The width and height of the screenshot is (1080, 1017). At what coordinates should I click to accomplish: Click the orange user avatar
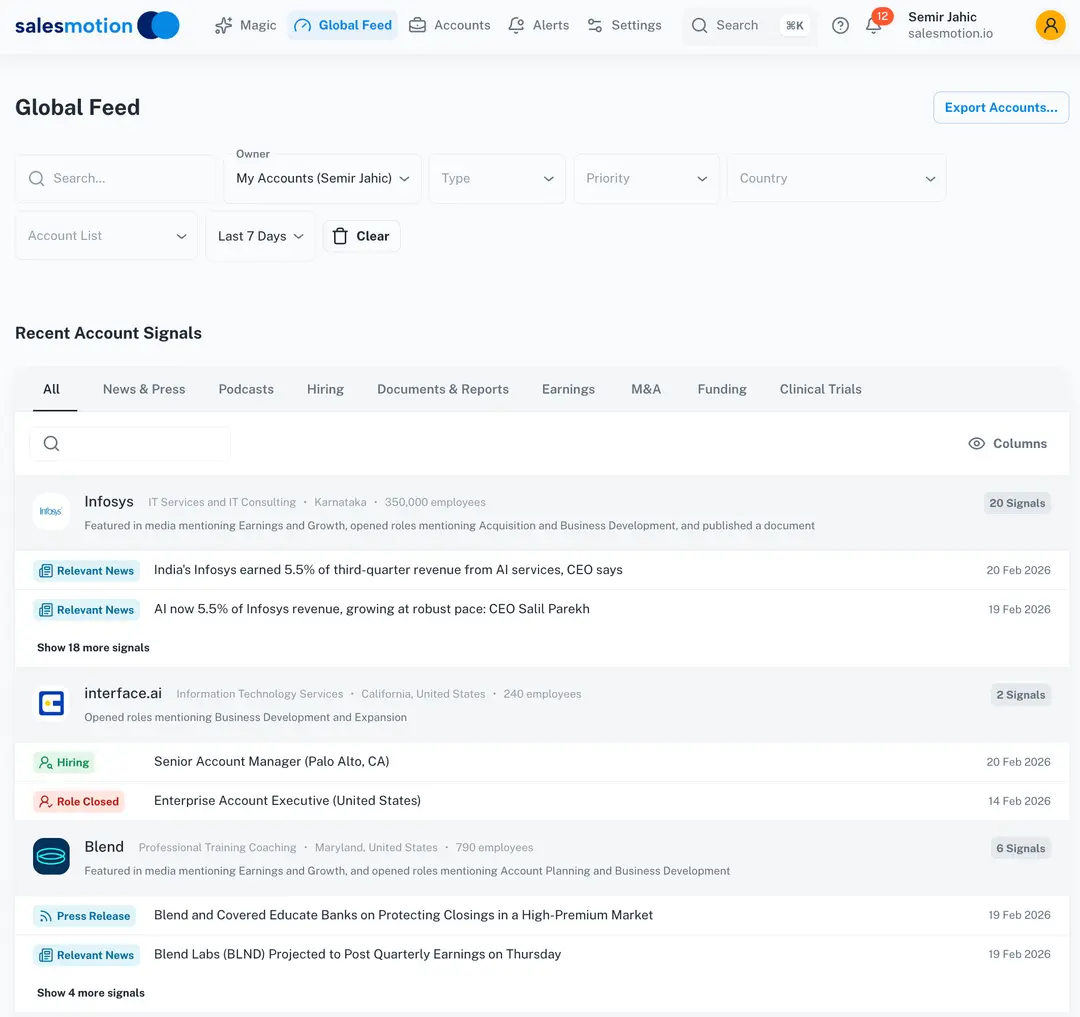(x=1050, y=25)
